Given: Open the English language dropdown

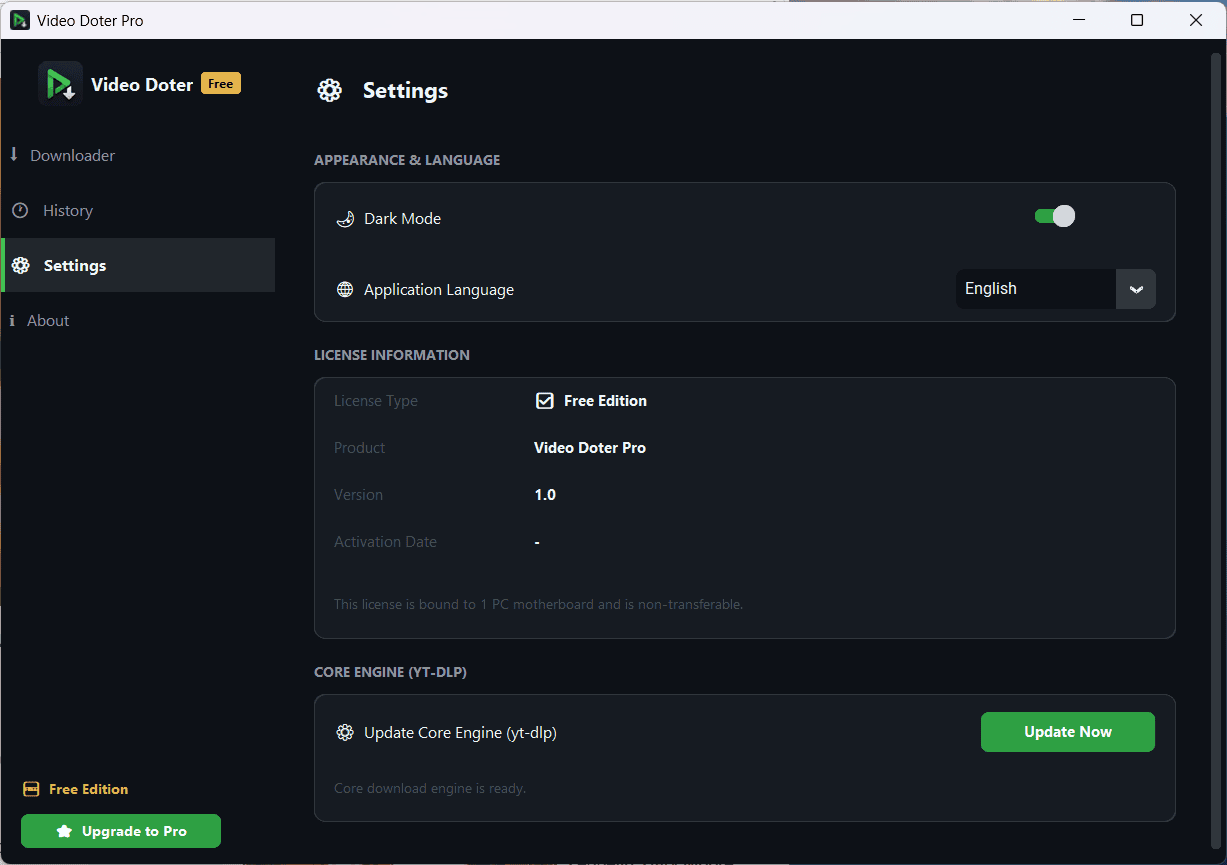Looking at the screenshot, I should click(1056, 289).
